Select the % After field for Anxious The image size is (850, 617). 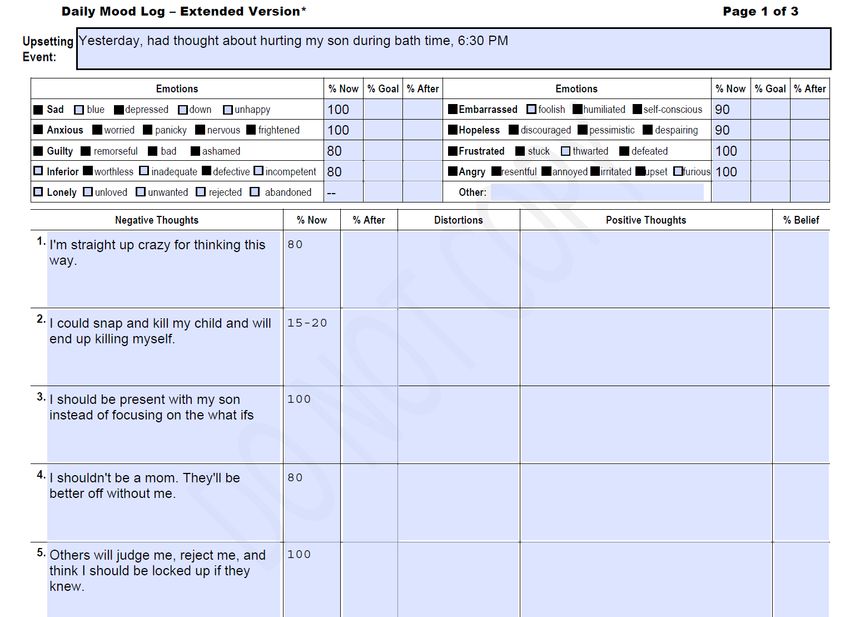pos(423,130)
